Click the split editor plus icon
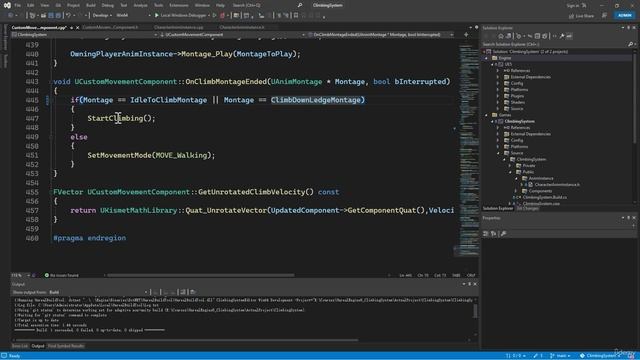The image size is (640, 360). pos(466,35)
